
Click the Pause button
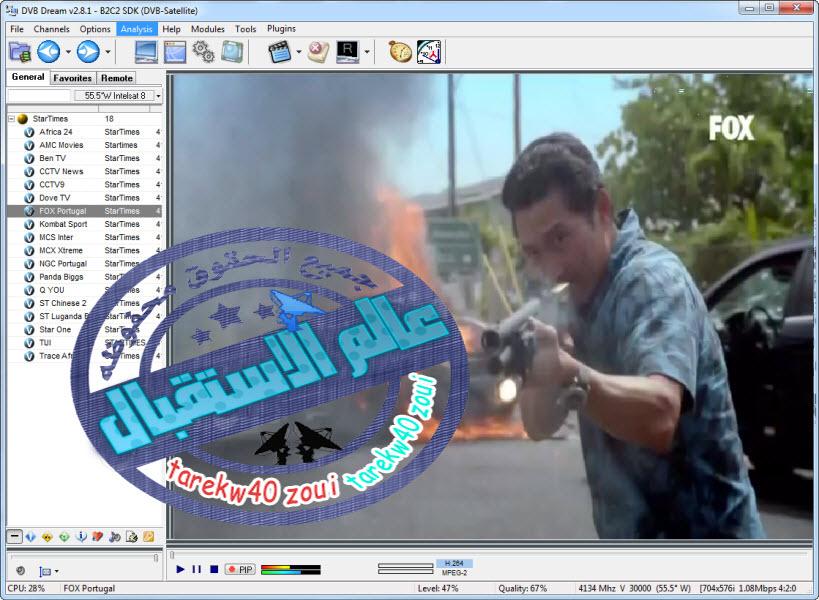(196, 569)
